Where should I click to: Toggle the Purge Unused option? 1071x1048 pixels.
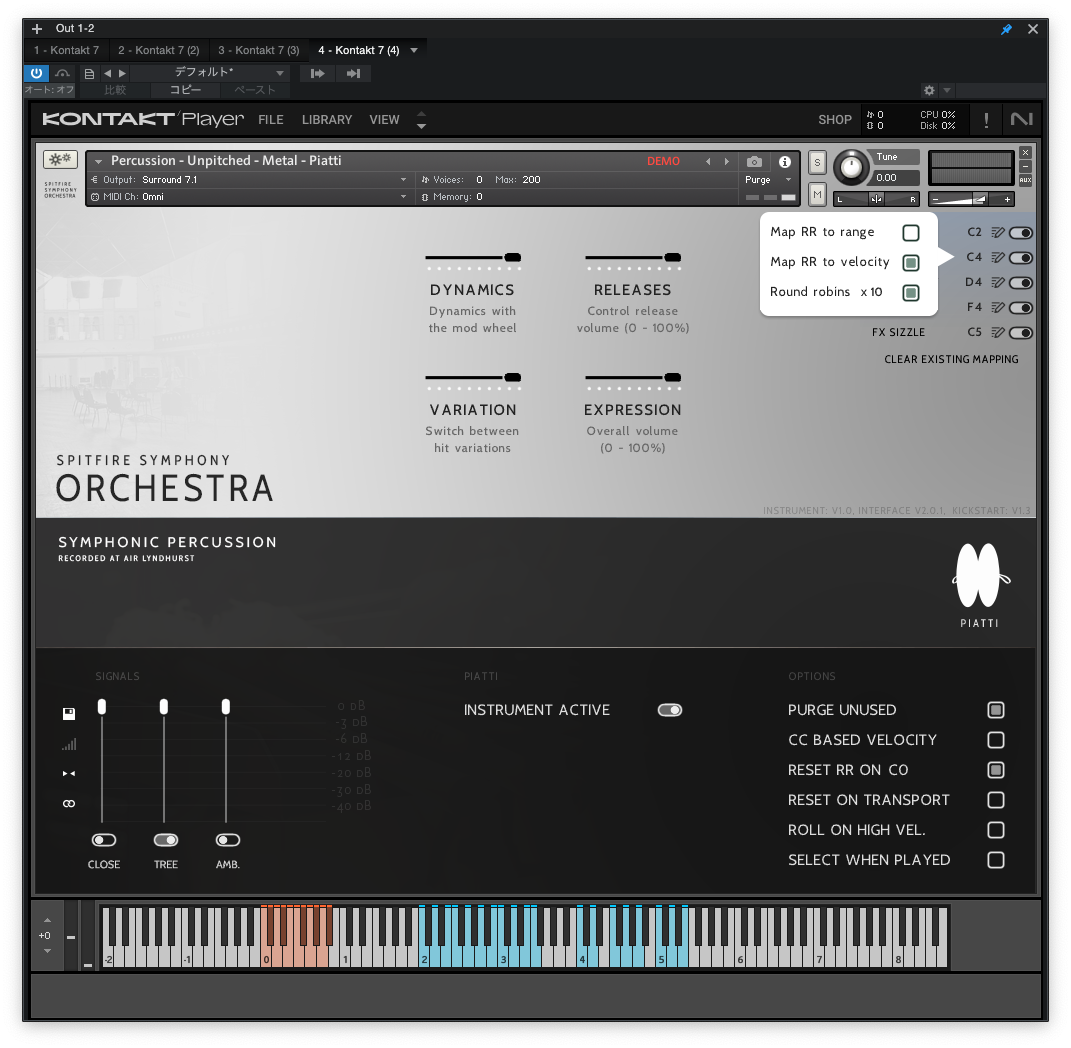coord(996,710)
